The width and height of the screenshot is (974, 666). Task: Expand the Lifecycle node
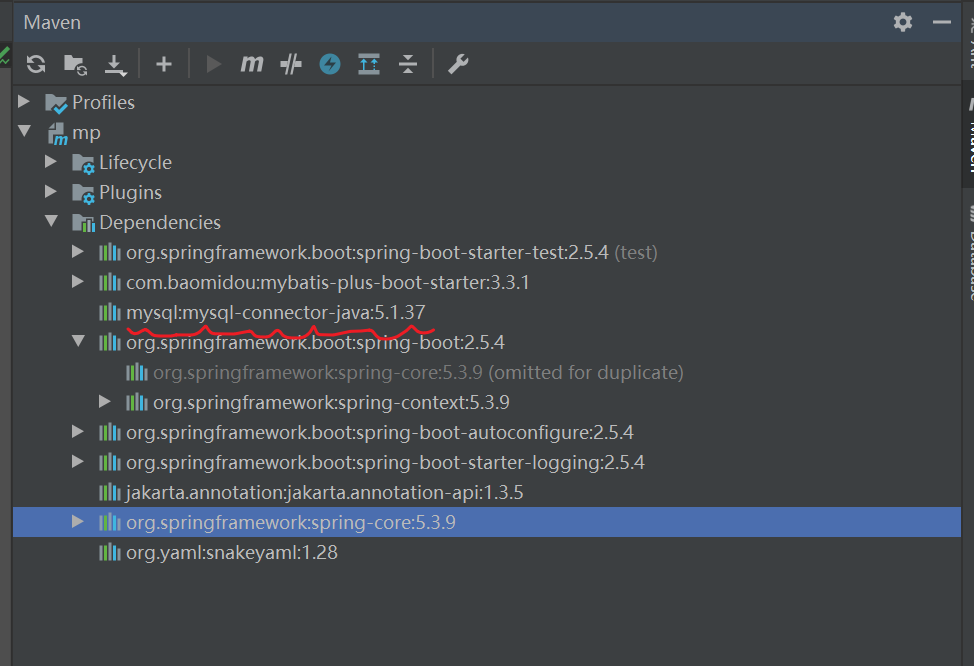point(51,162)
